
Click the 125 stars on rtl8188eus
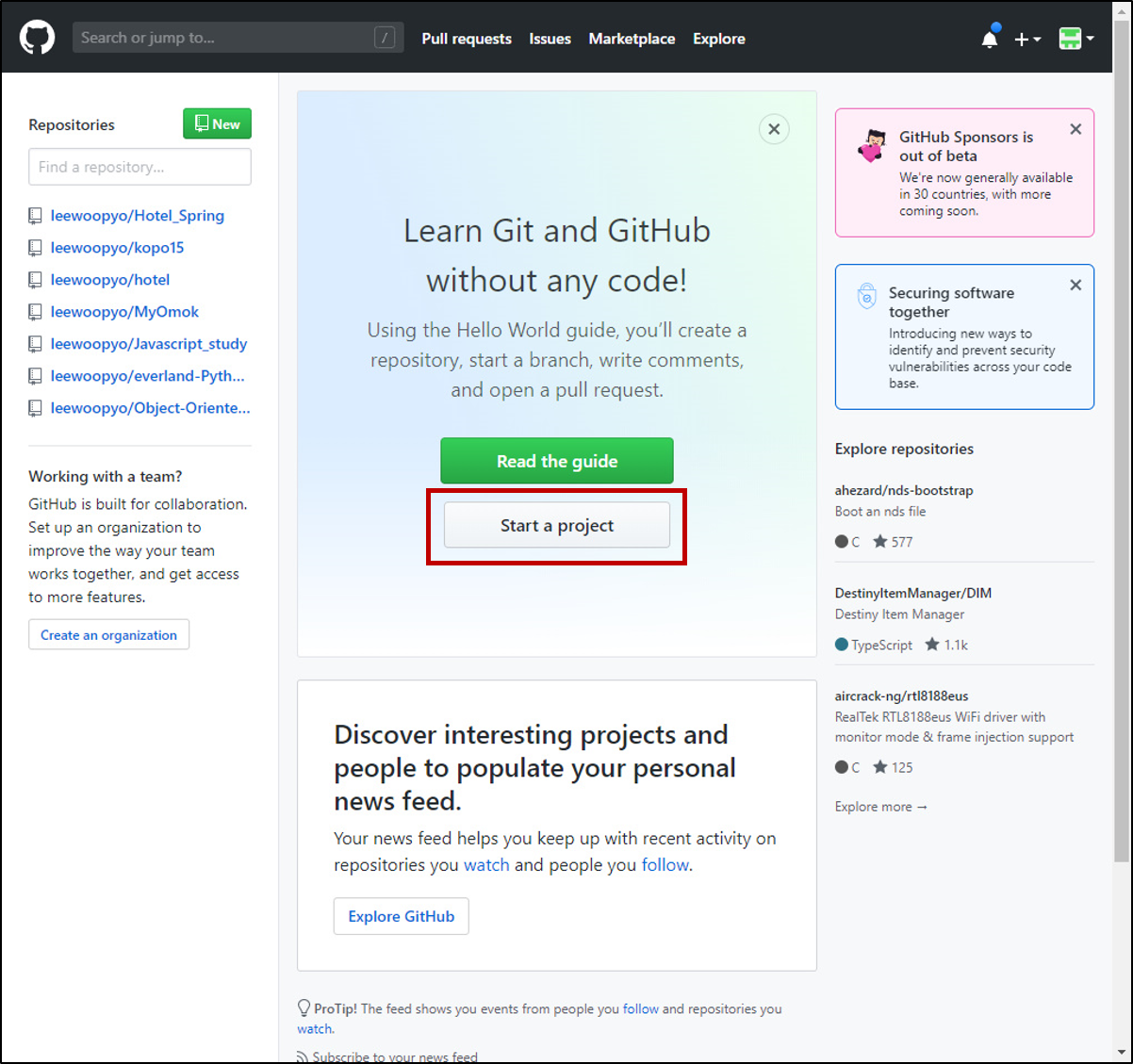893,767
